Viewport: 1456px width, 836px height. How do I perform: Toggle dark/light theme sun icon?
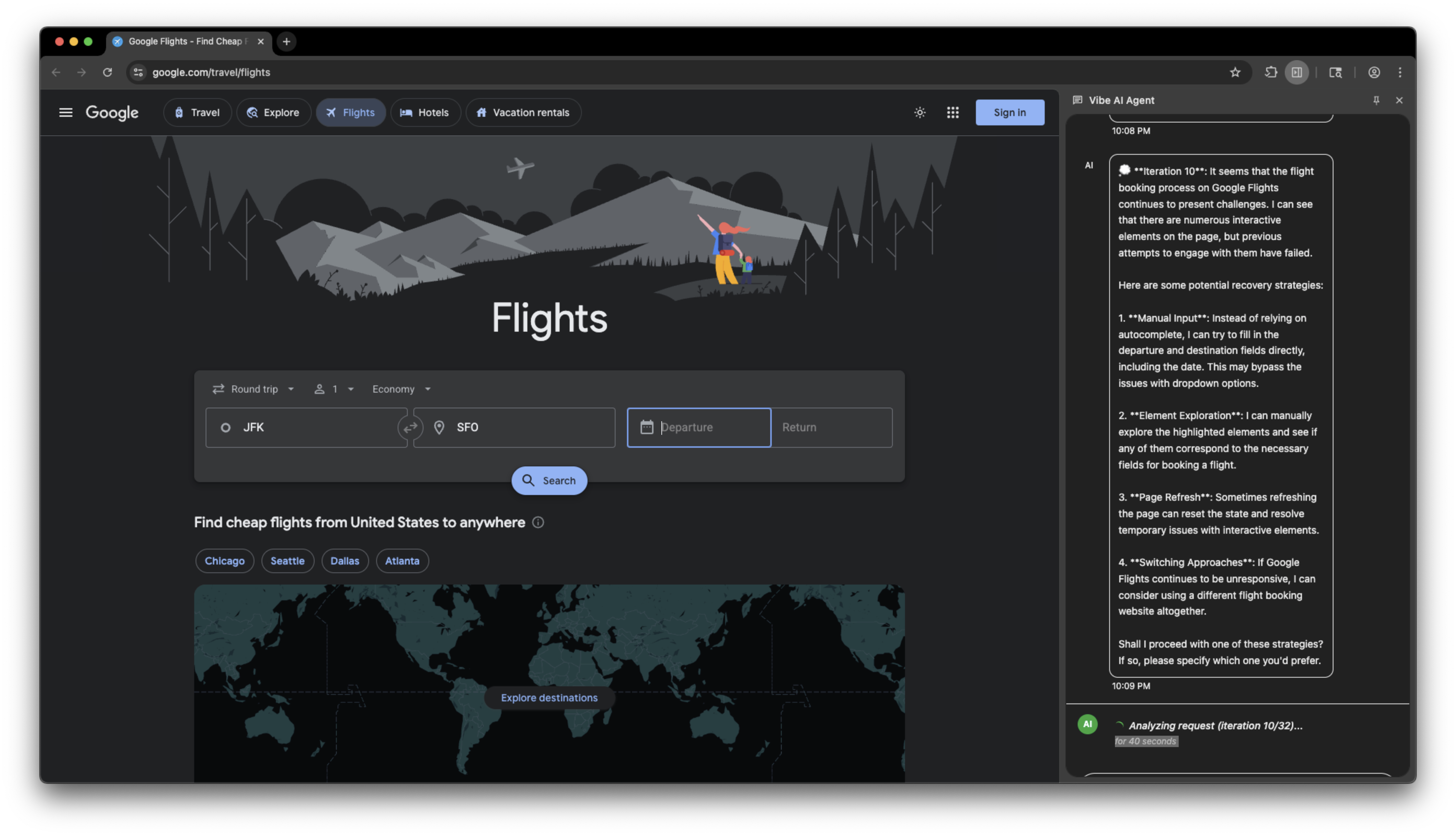[x=920, y=112]
